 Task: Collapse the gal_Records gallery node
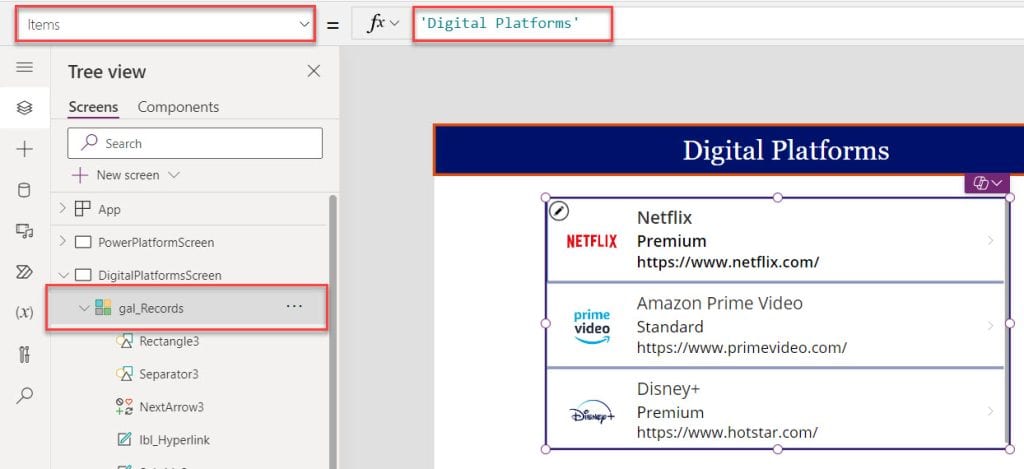[x=83, y=308]
